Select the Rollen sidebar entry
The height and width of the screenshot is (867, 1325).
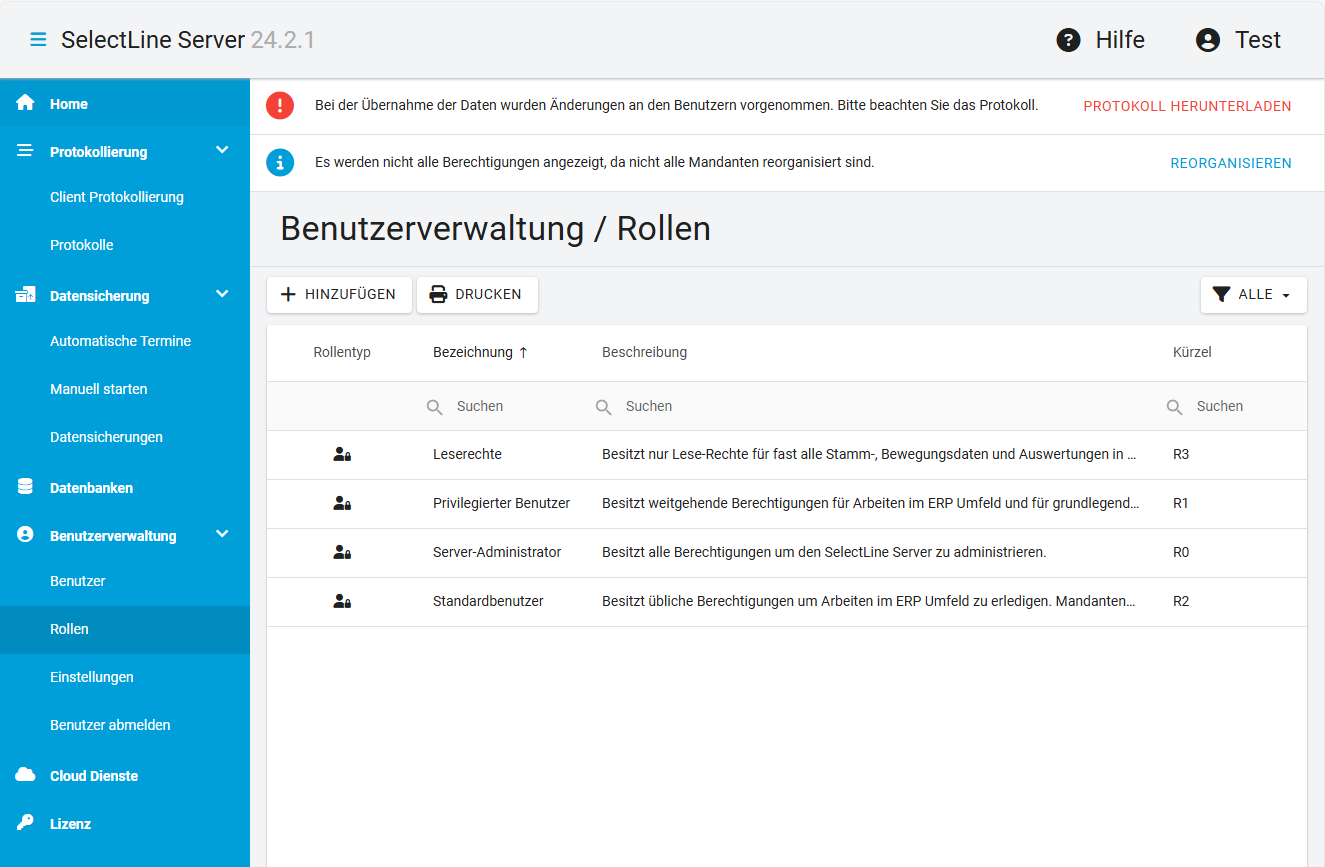125,629
